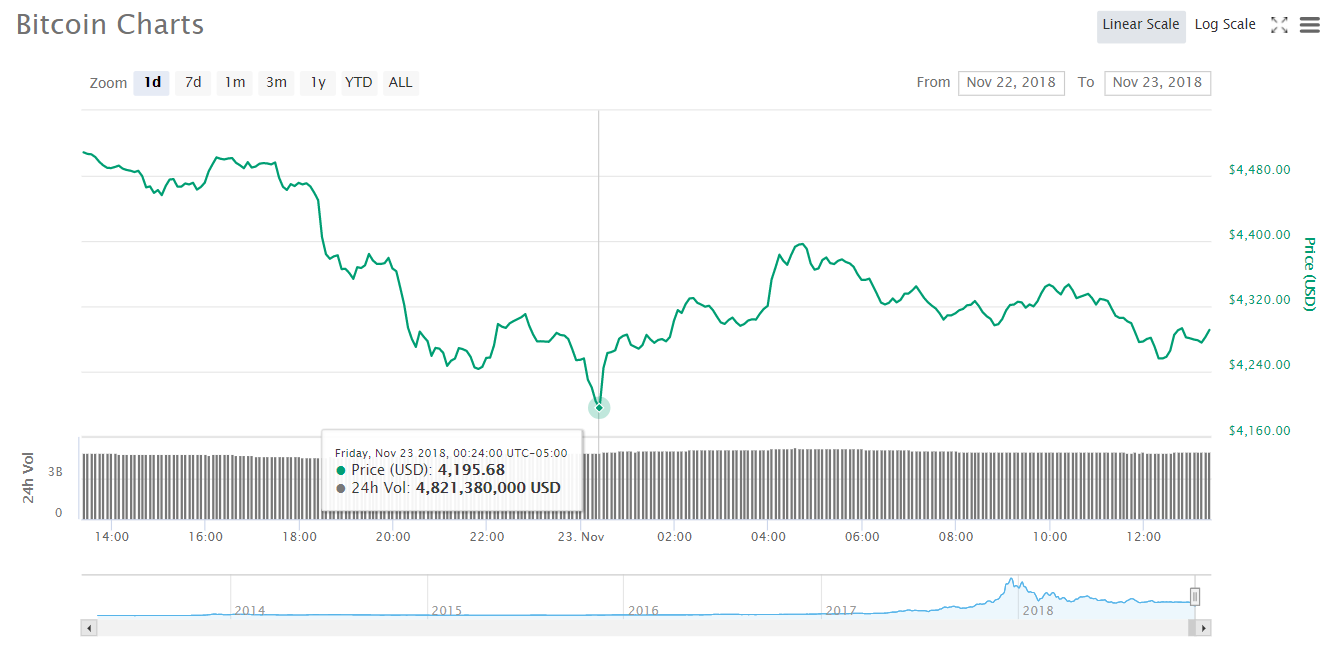Click the 08:00 time axis label
The height and width of the screenshot is (648, 1333).
pos(956,537)
